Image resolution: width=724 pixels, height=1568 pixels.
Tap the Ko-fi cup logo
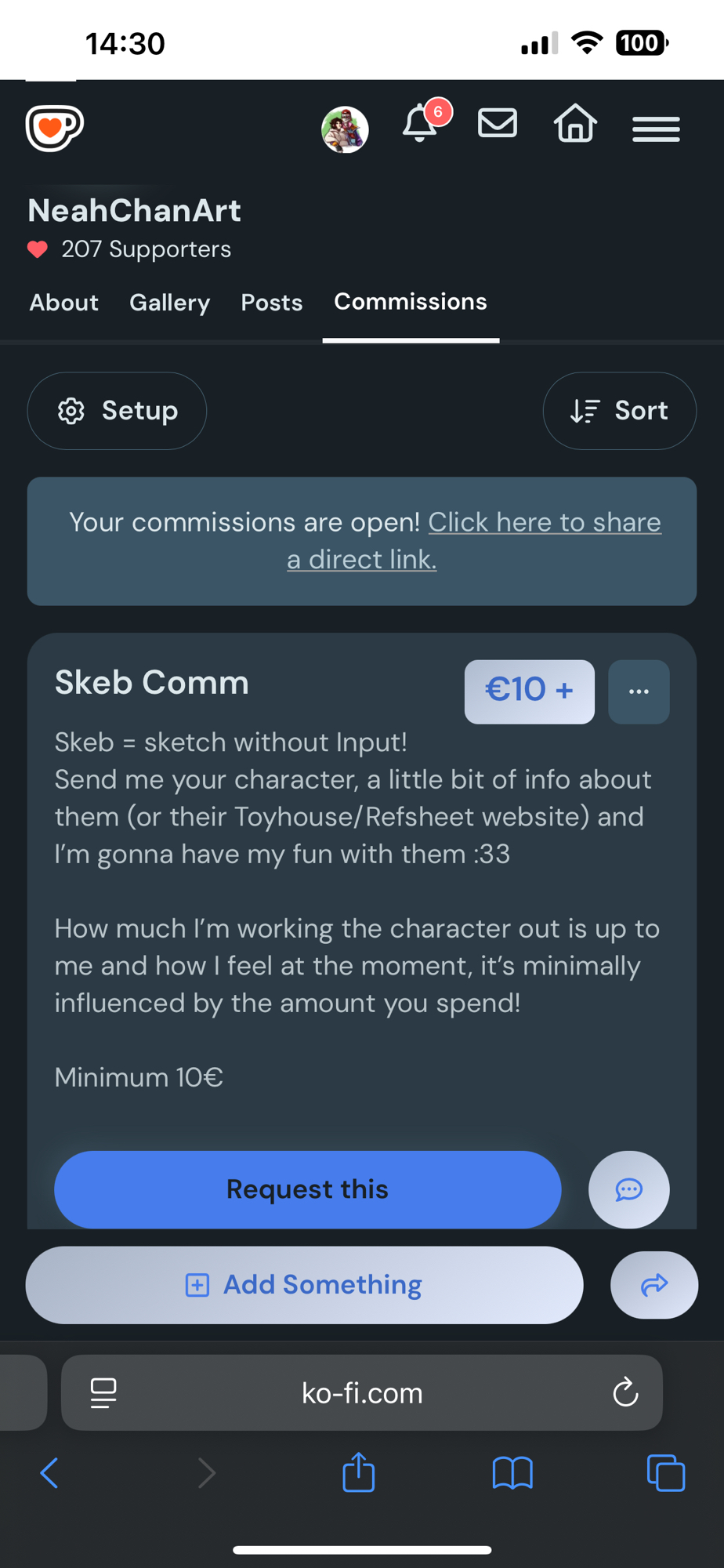pos(54,128)
